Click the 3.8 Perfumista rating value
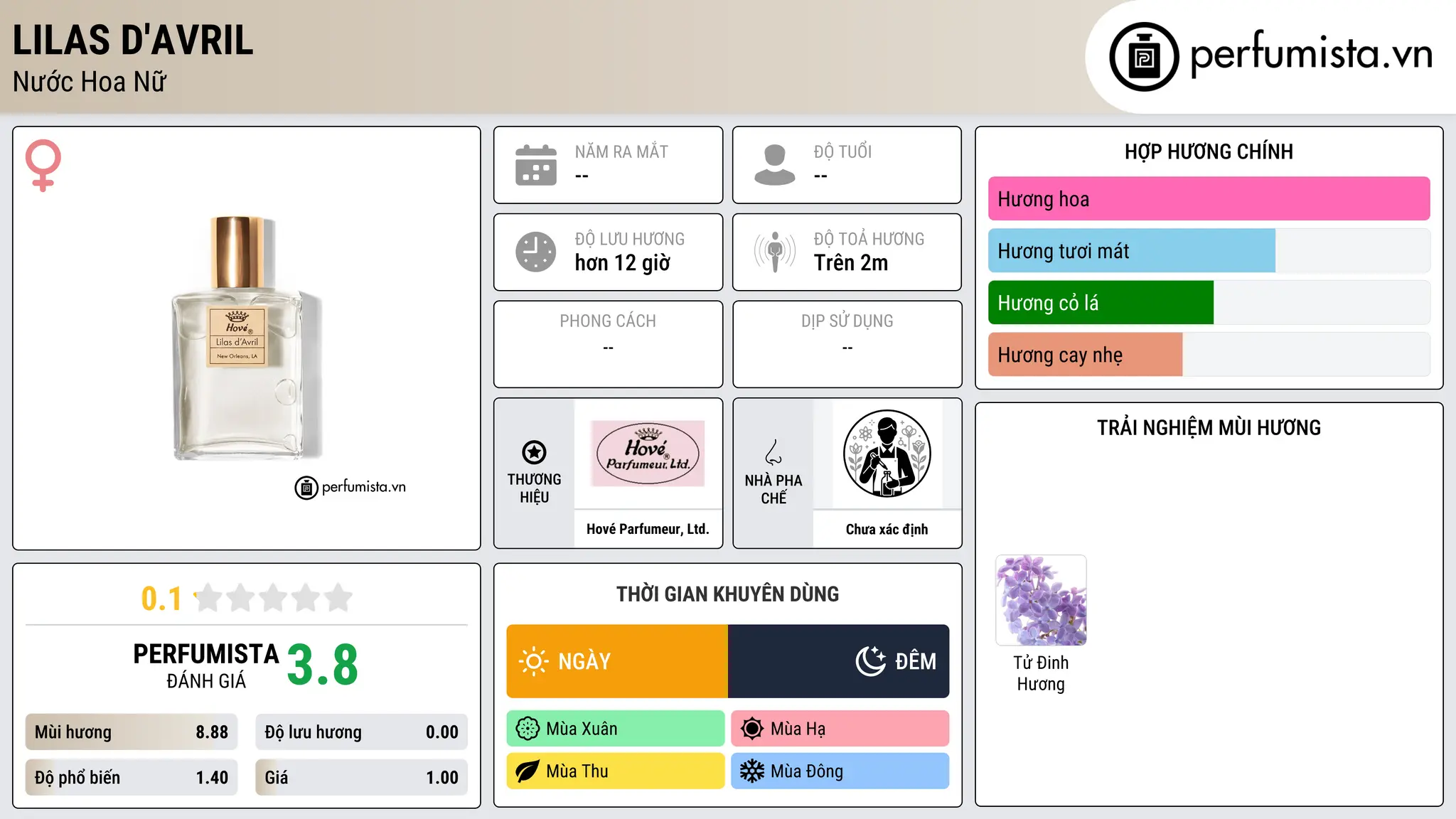 pos(323,665)
